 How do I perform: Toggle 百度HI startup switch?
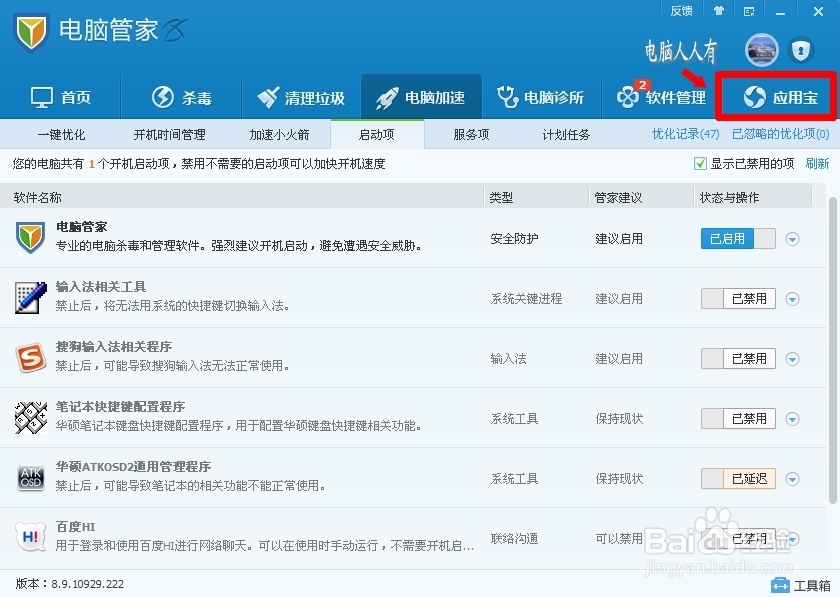click(x=738, y=539)
